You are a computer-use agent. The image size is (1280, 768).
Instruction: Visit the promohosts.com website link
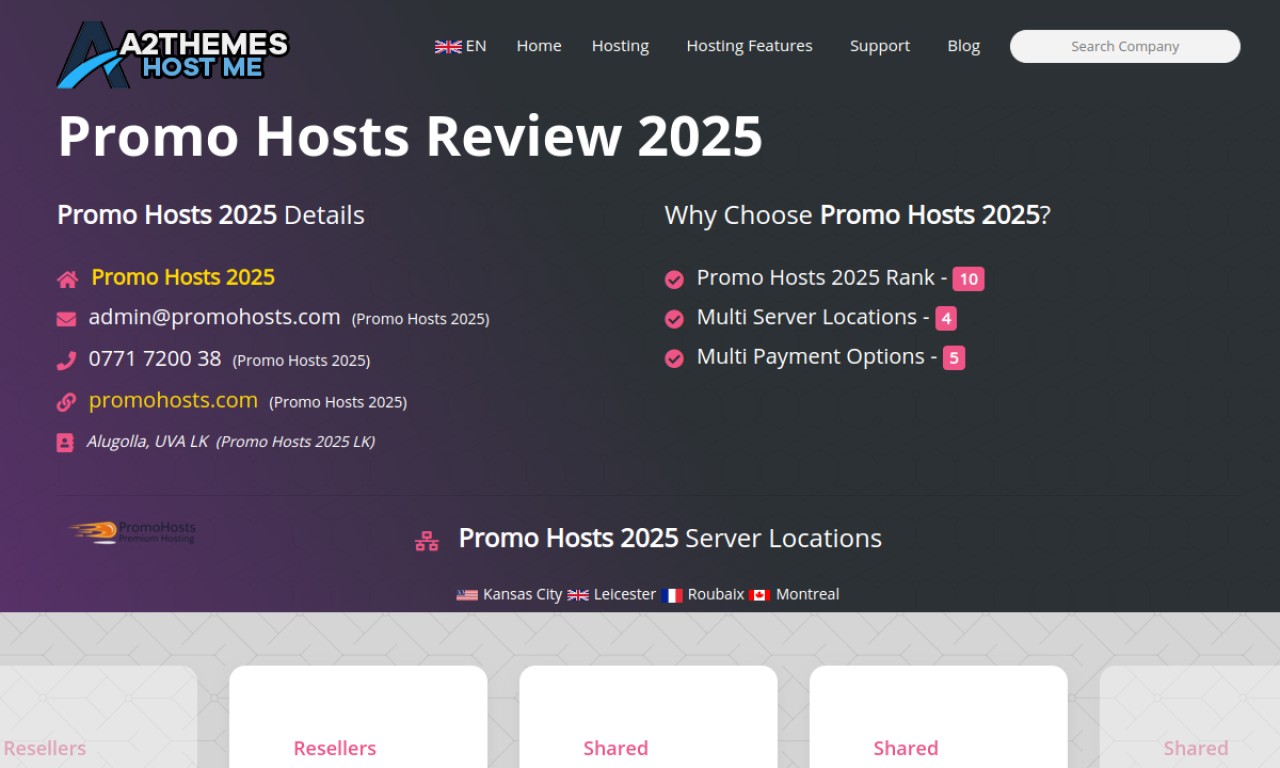coord(173,400)
